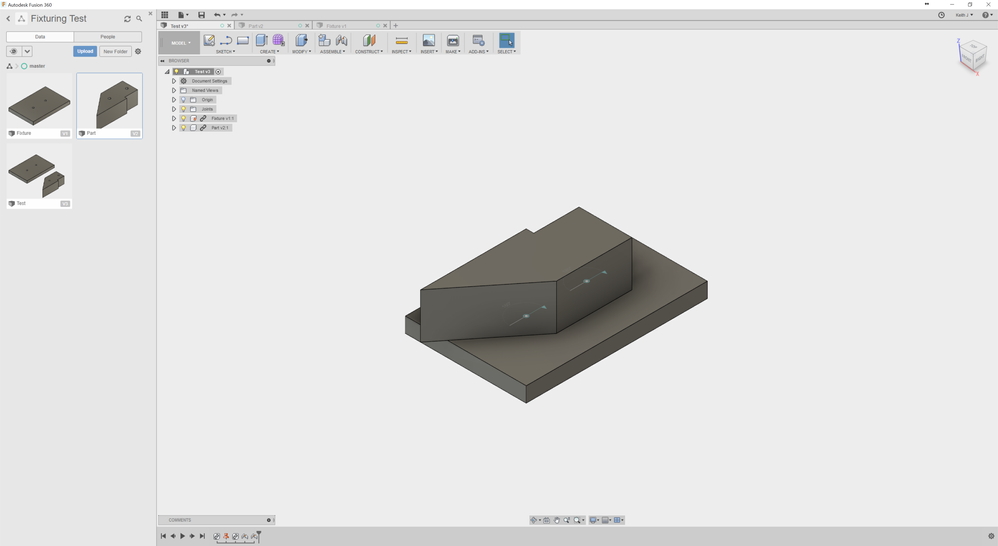Click the data panel search icon
Screen dimensions: 998x546
pos(139,19)
